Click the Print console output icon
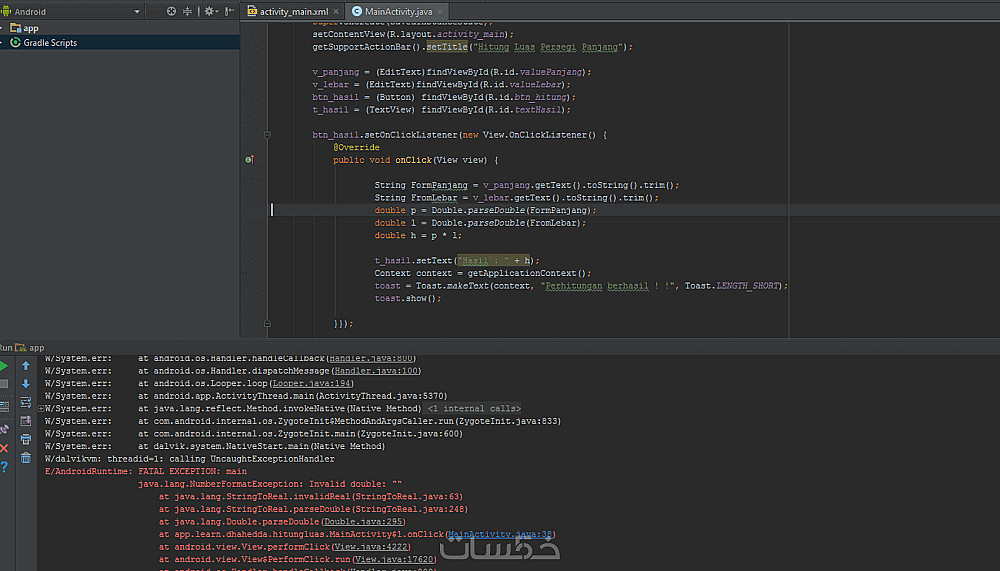 point(26,438)
